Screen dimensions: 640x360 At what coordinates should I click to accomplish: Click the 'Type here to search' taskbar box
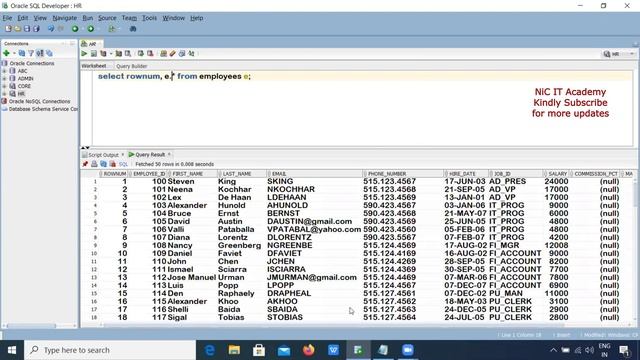click(x=110, y=350)
